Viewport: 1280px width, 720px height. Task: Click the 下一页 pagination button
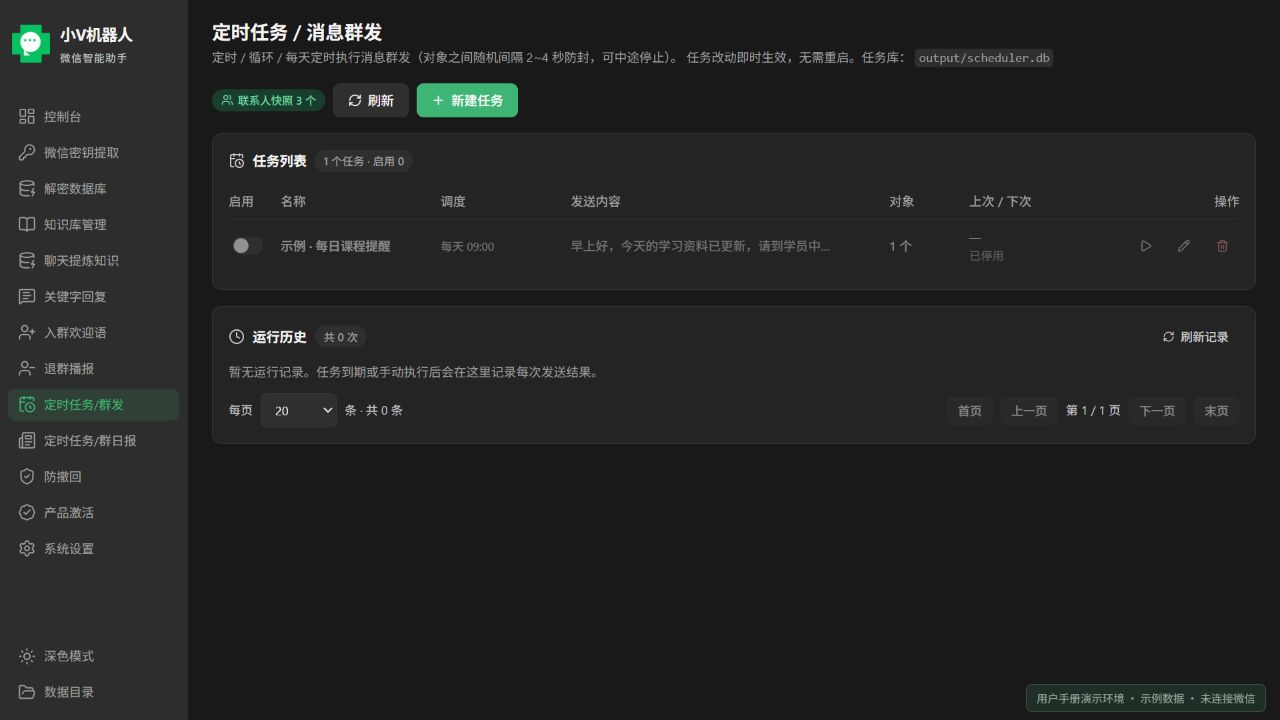(x=1157, y=411)
